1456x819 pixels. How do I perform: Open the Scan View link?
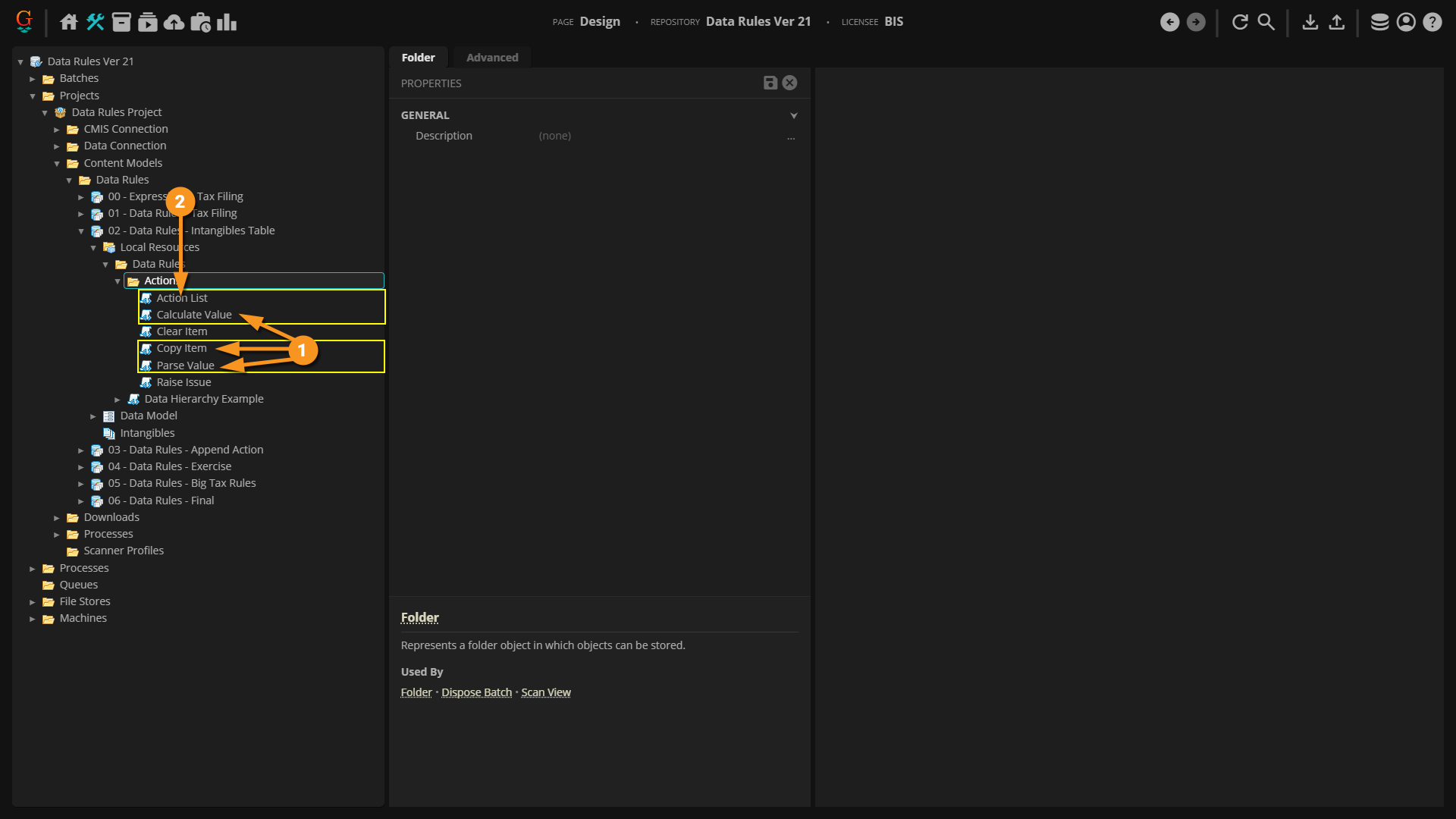coord(546,692)
